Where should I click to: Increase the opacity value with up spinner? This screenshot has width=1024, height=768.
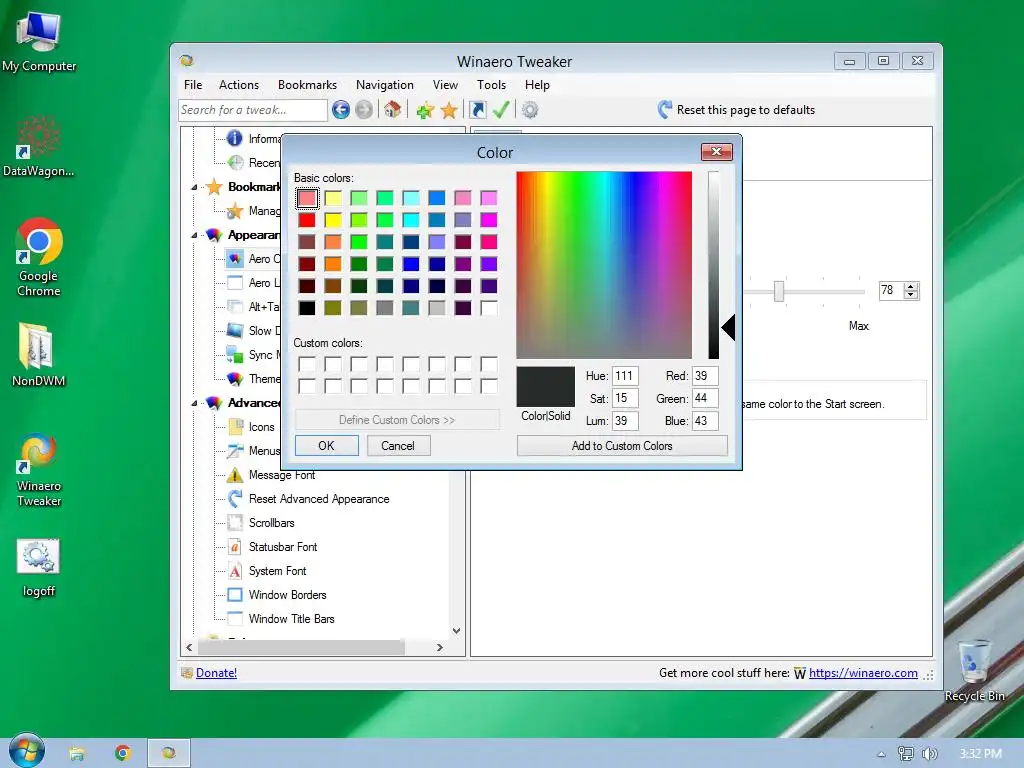coord(911,286)
